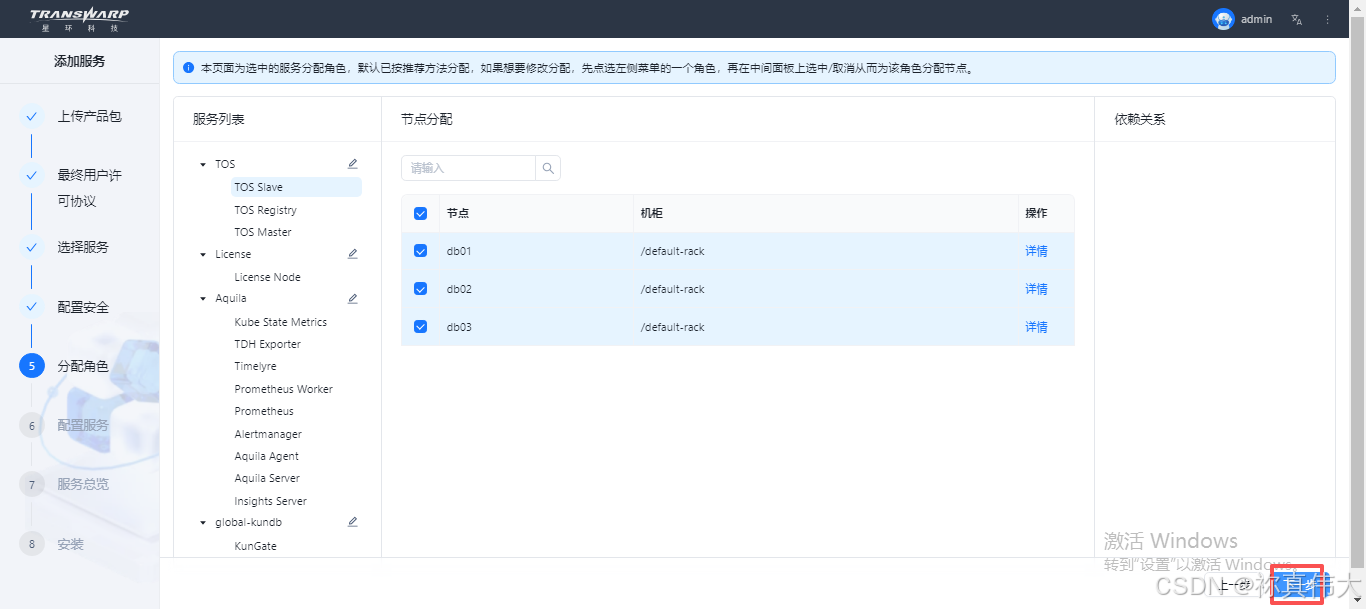Click the checkmark icon for 上传产品包 step
The height and width of the screenshot is (609, 1366).
[31, 116]
